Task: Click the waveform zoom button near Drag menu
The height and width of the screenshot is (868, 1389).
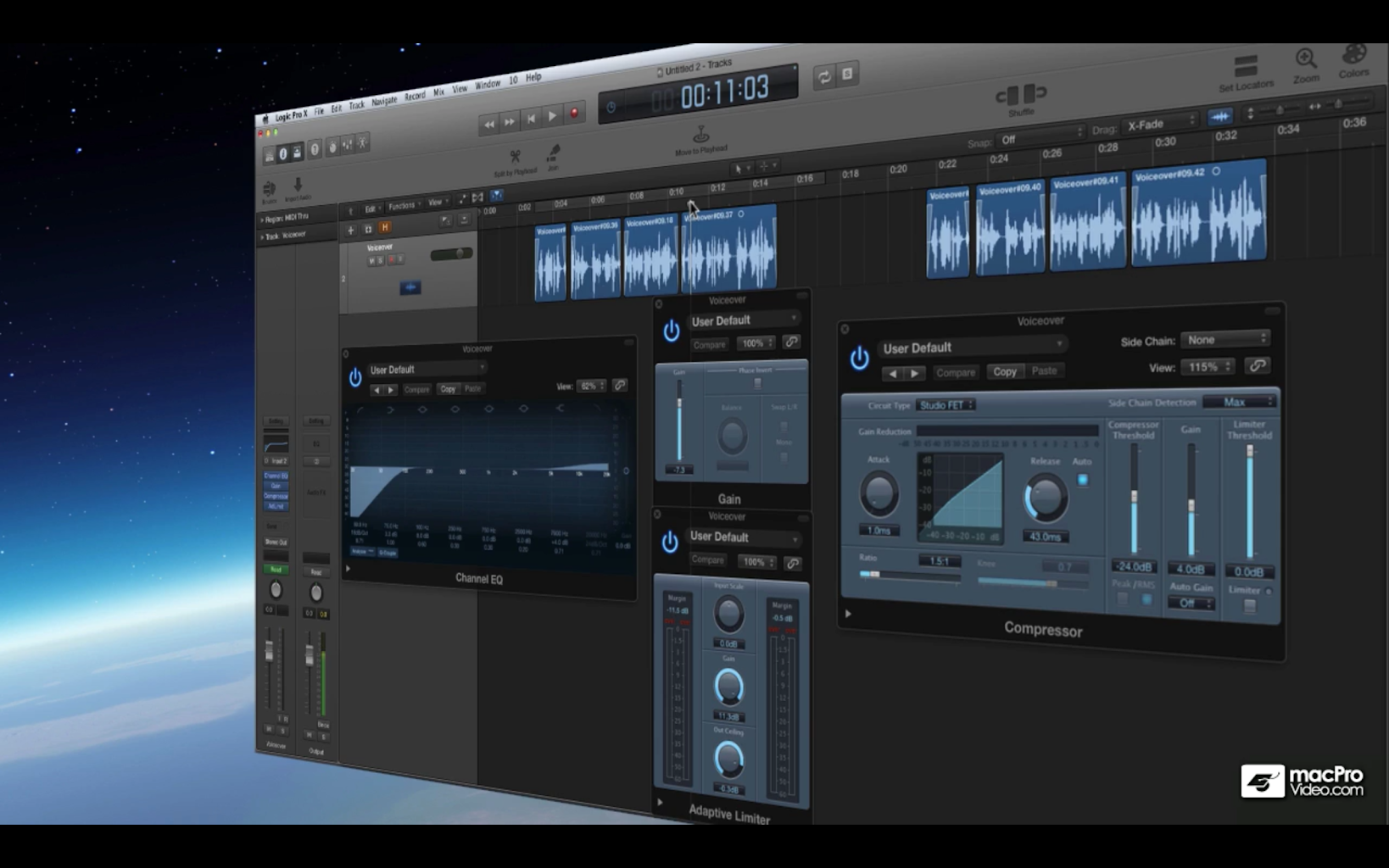Action: coord(1220,116)
